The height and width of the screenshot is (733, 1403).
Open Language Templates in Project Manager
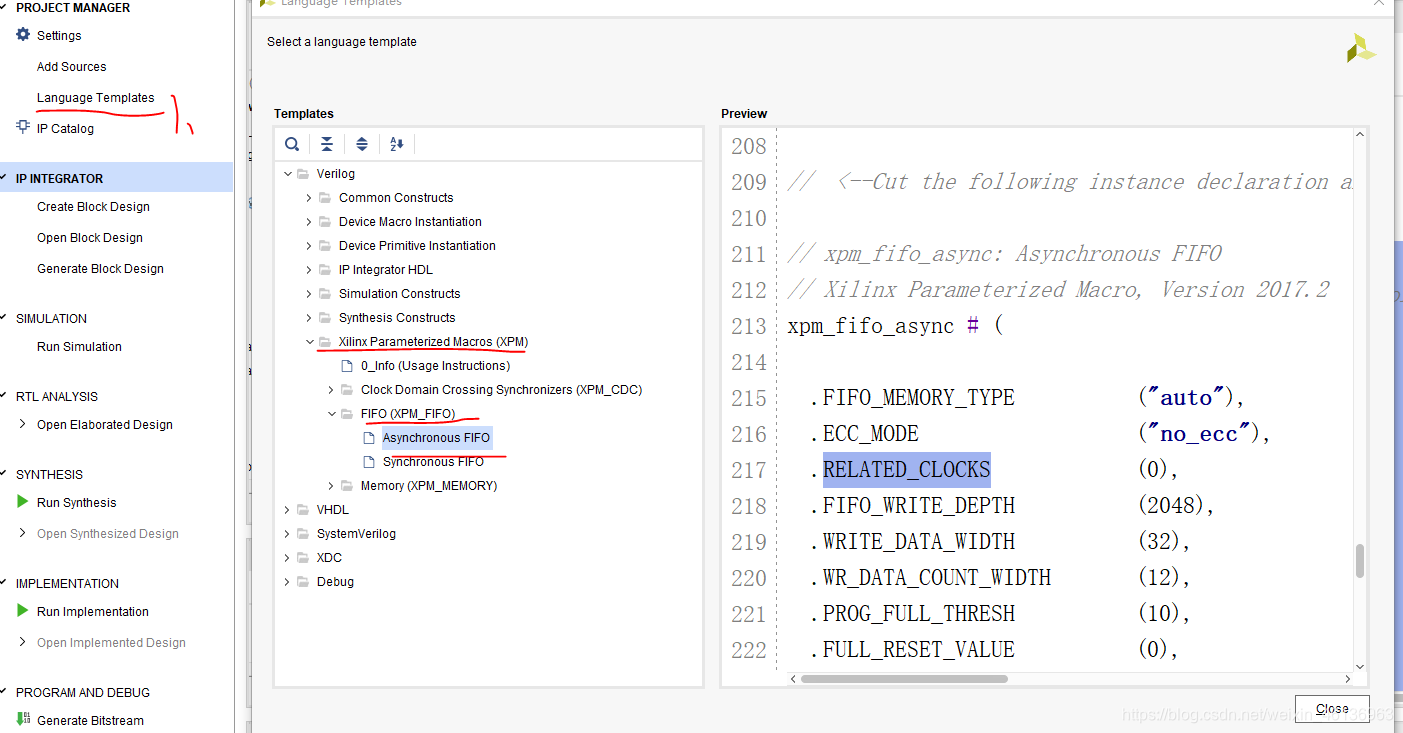pos(96,98)
